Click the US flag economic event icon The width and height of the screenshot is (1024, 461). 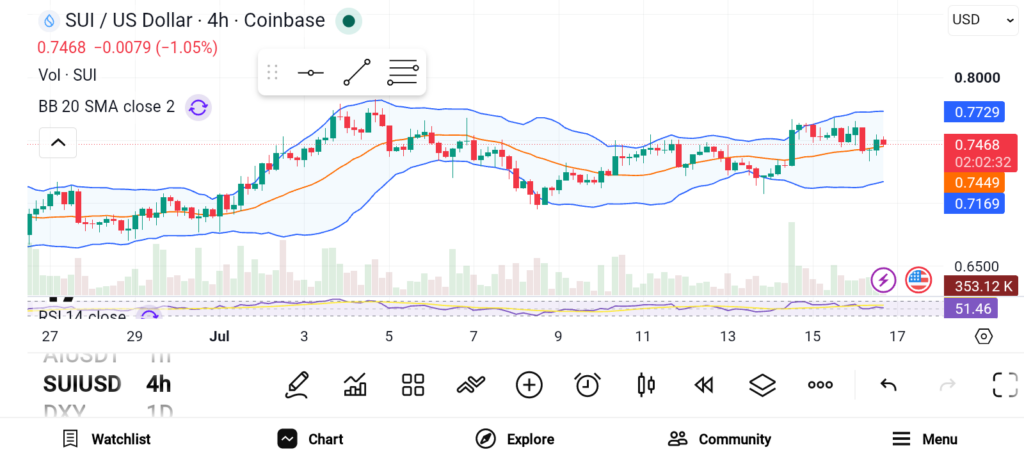pyautogui.click(x=918, y=281)
